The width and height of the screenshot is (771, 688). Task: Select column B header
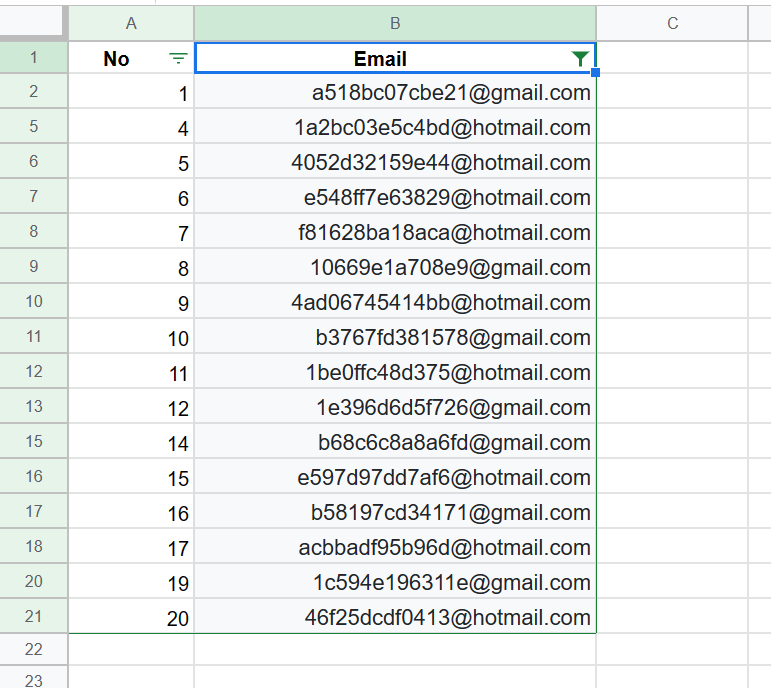(395, 24)
